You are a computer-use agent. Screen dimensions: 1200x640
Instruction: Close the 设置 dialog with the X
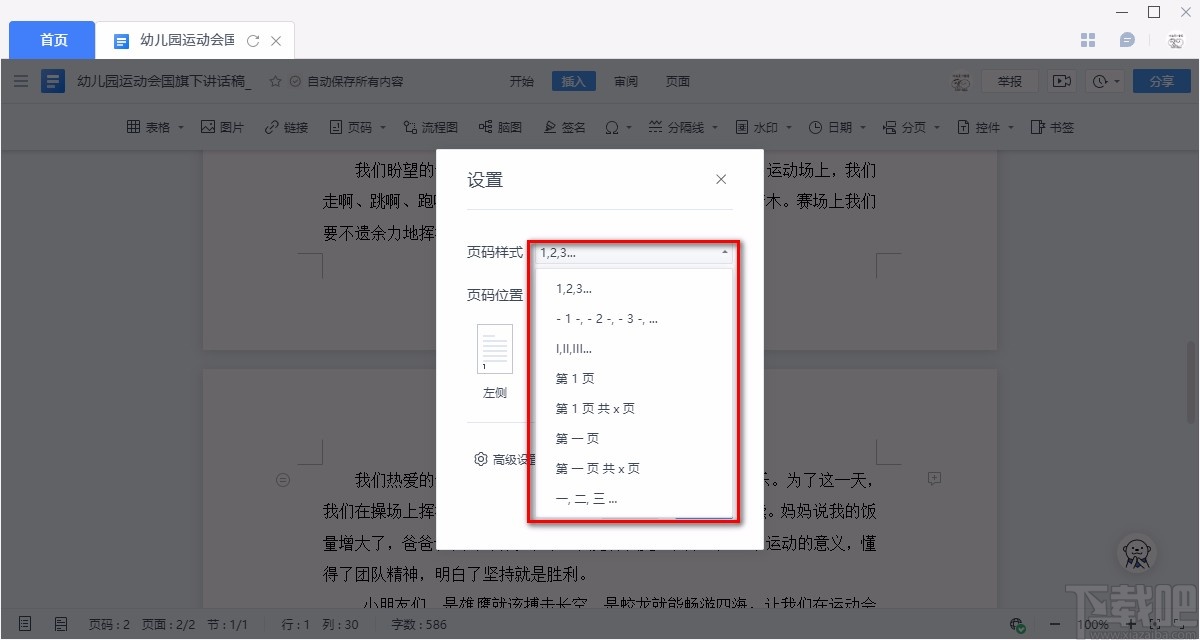point(720,179)
